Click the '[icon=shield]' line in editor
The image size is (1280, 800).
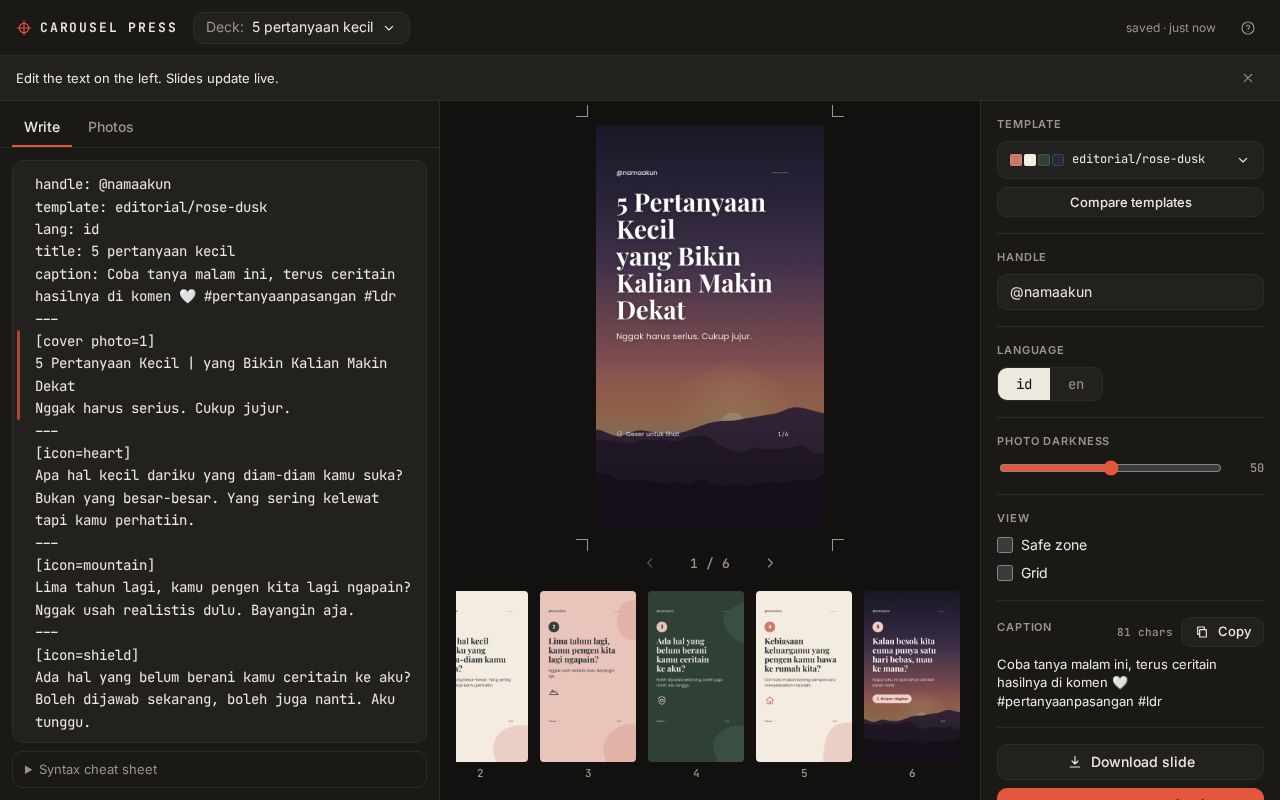[x=87, y=655]
